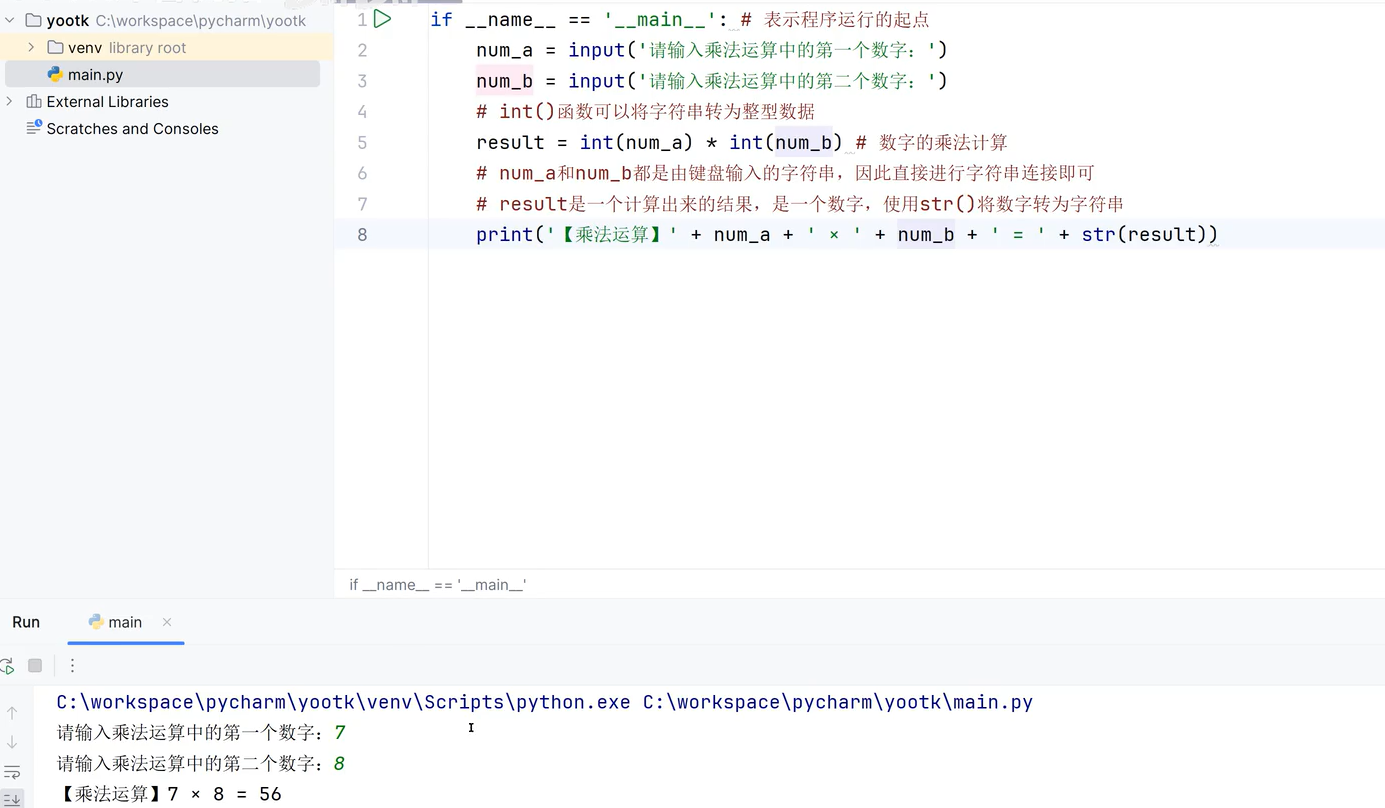The image size is (1385, 808).
Task: Click 'str(result))' on line 8
Action: [x=1150, y=234]
